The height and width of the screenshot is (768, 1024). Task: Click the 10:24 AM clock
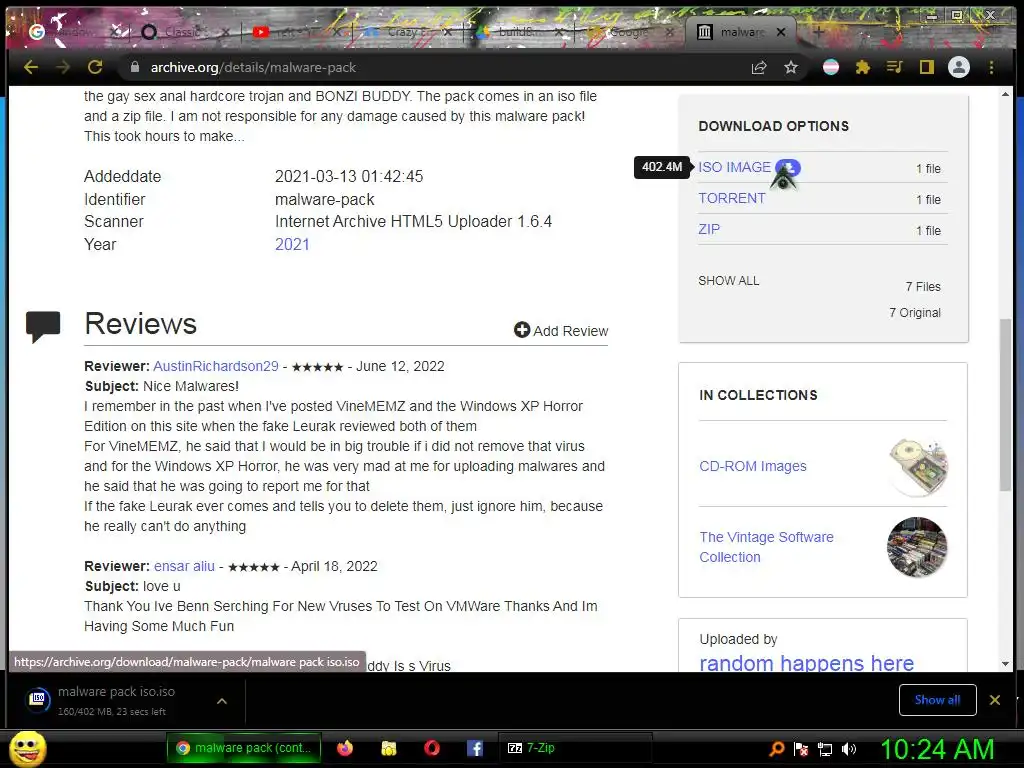pos(938,749)
